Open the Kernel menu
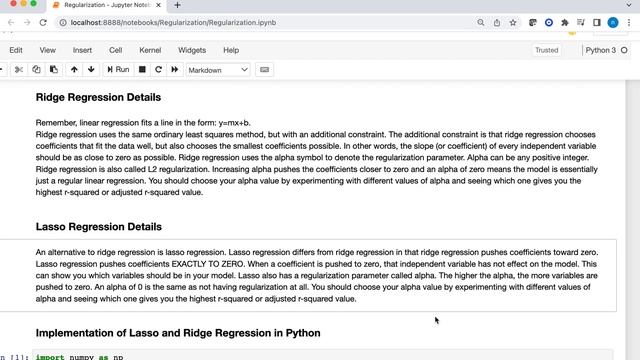Viewport: 640px width, 360px height. (150, 50)
